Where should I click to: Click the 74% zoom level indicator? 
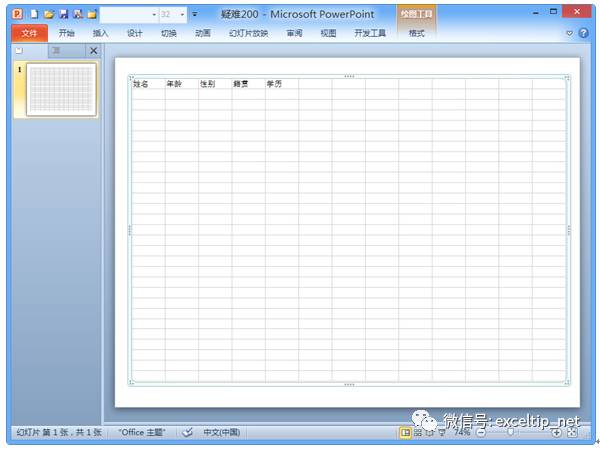pos(462,432)
